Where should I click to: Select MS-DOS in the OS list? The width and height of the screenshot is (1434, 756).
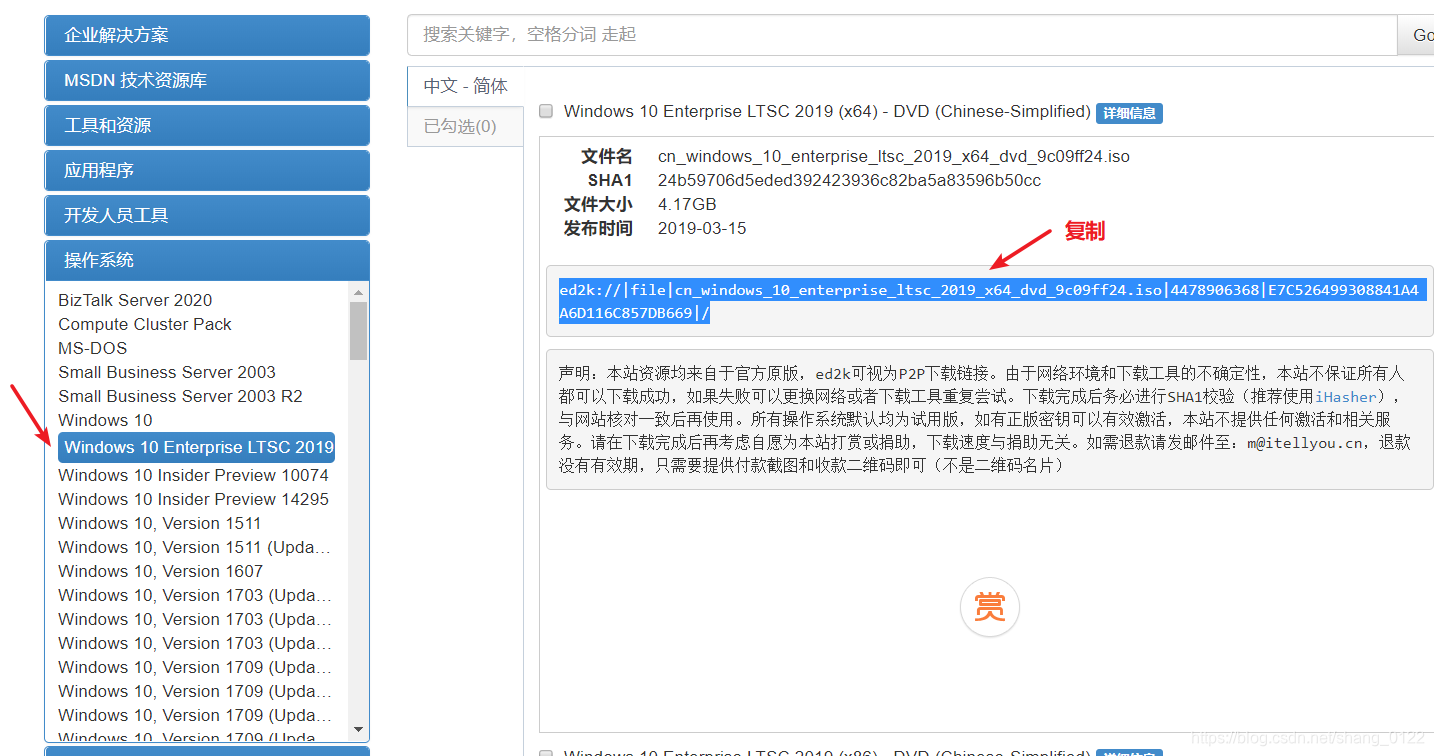93,348
